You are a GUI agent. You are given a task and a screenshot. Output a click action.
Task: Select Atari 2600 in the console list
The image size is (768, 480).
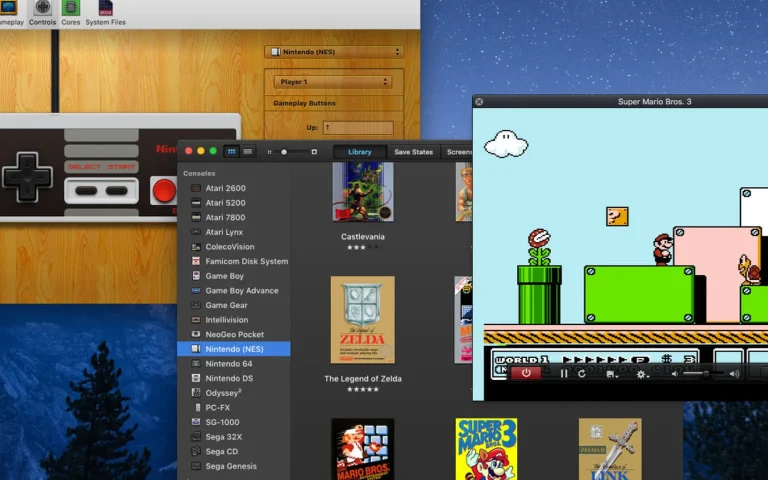[234, 188]
